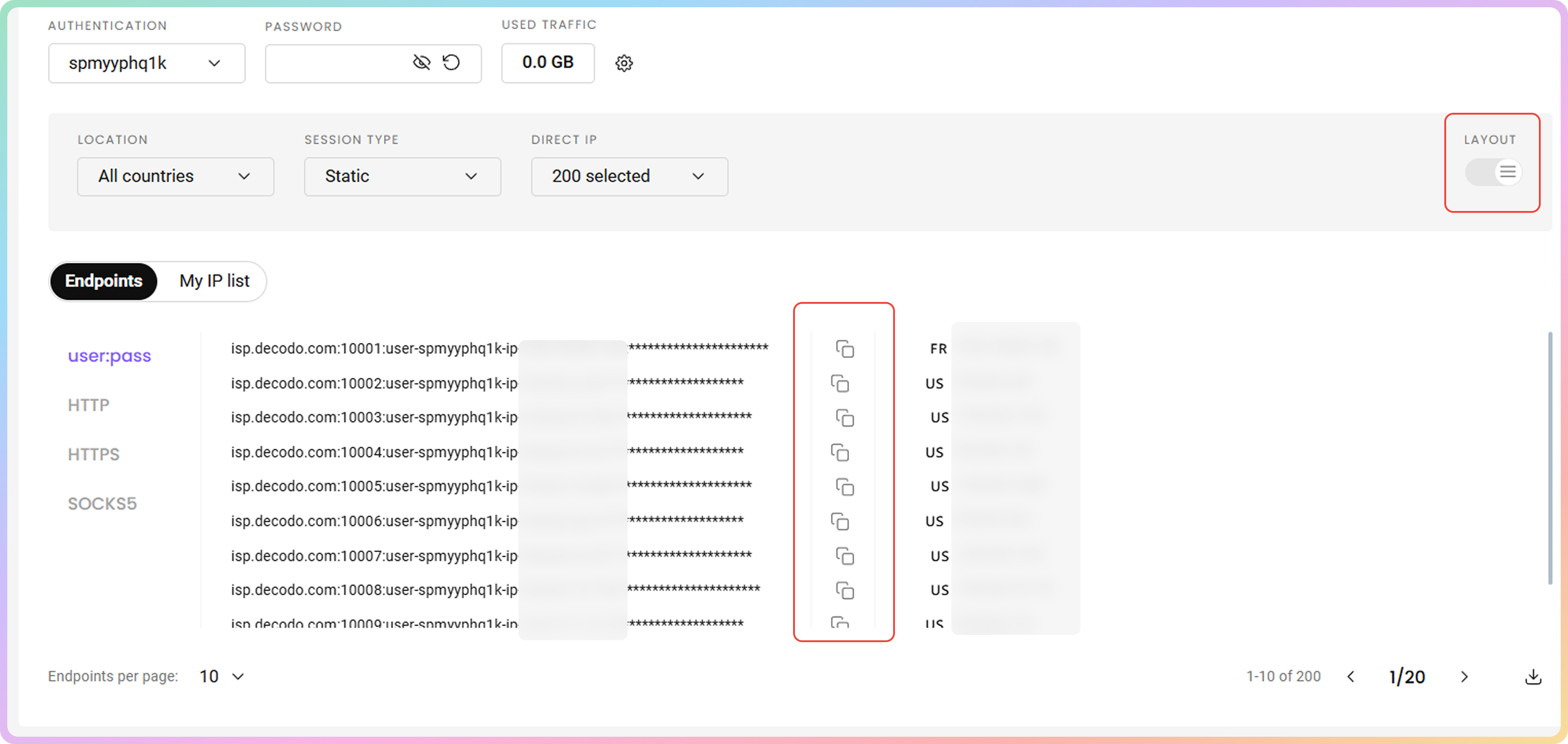
Task: Select the SOCKS5 protocol format
Action: coord(102,503)
